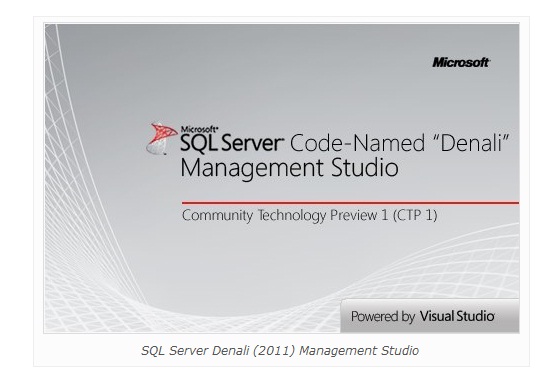Click the red SQL Server logo icon
The image size is (556, 383).
pos(161,138)
